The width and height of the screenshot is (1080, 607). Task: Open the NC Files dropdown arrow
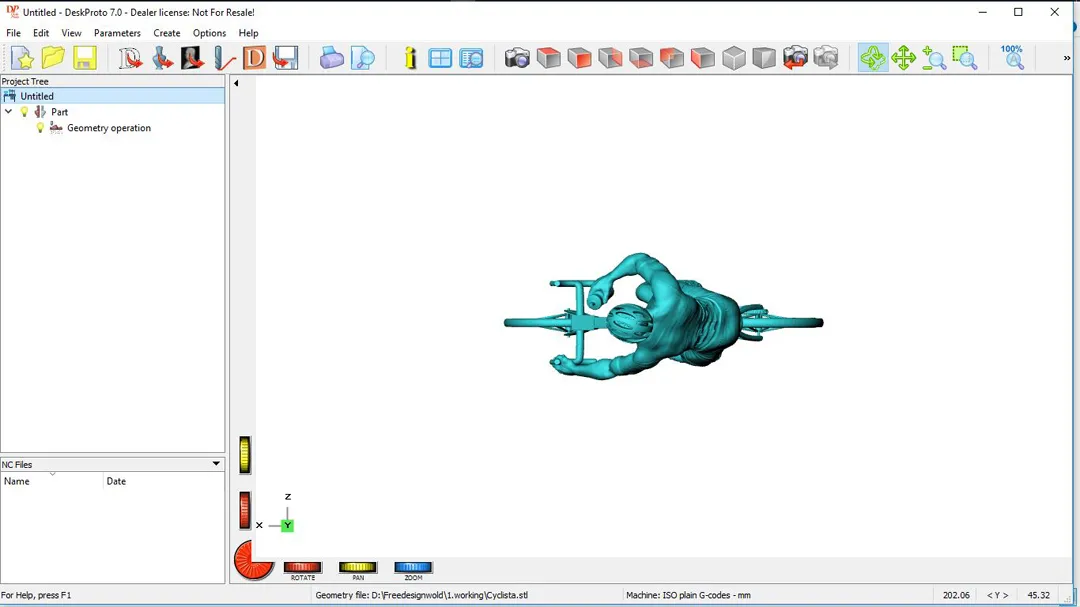pyautogui.click(x=216, y=464)
